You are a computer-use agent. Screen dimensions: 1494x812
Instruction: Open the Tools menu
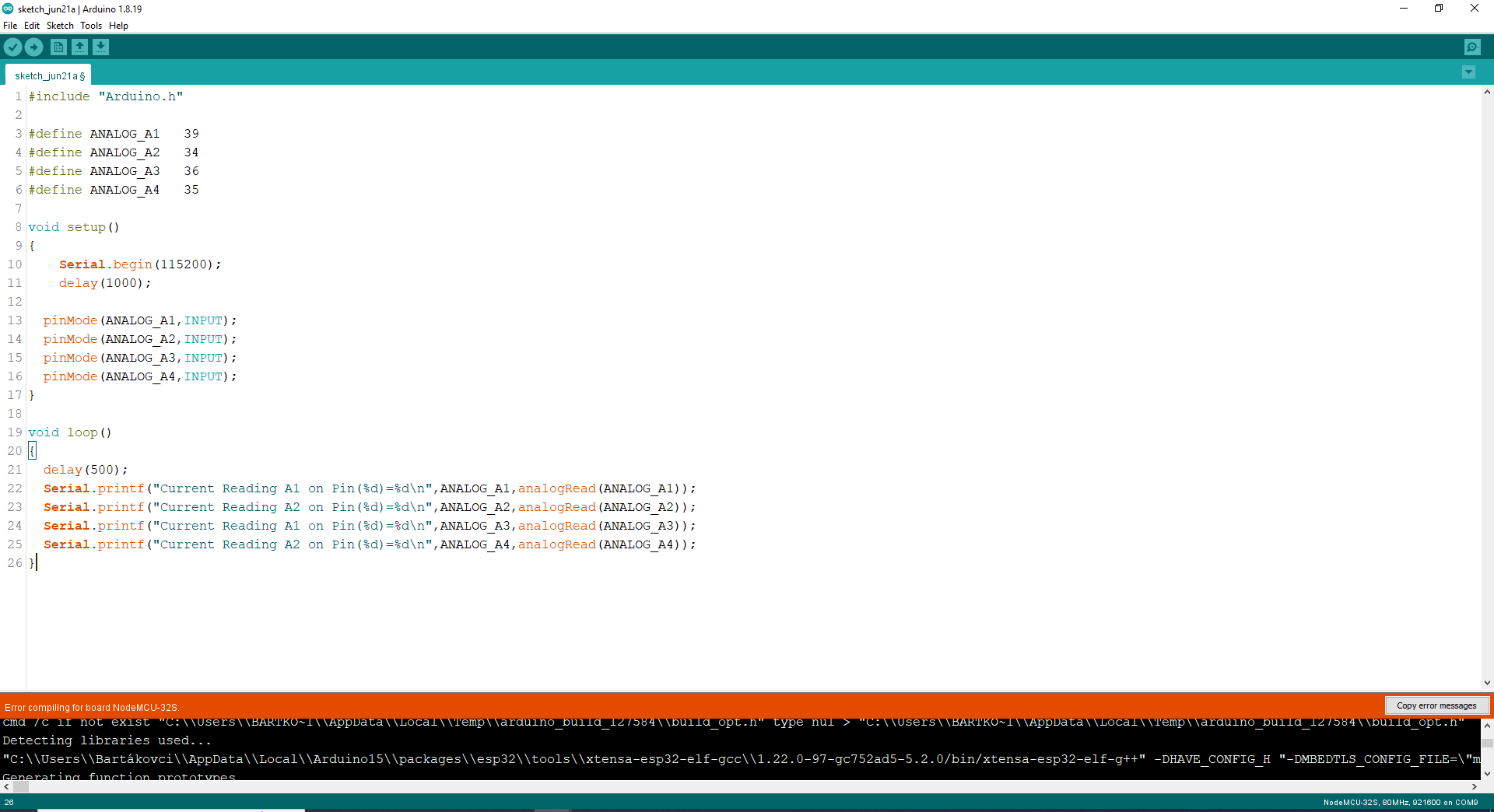click(x=91, y=26)
